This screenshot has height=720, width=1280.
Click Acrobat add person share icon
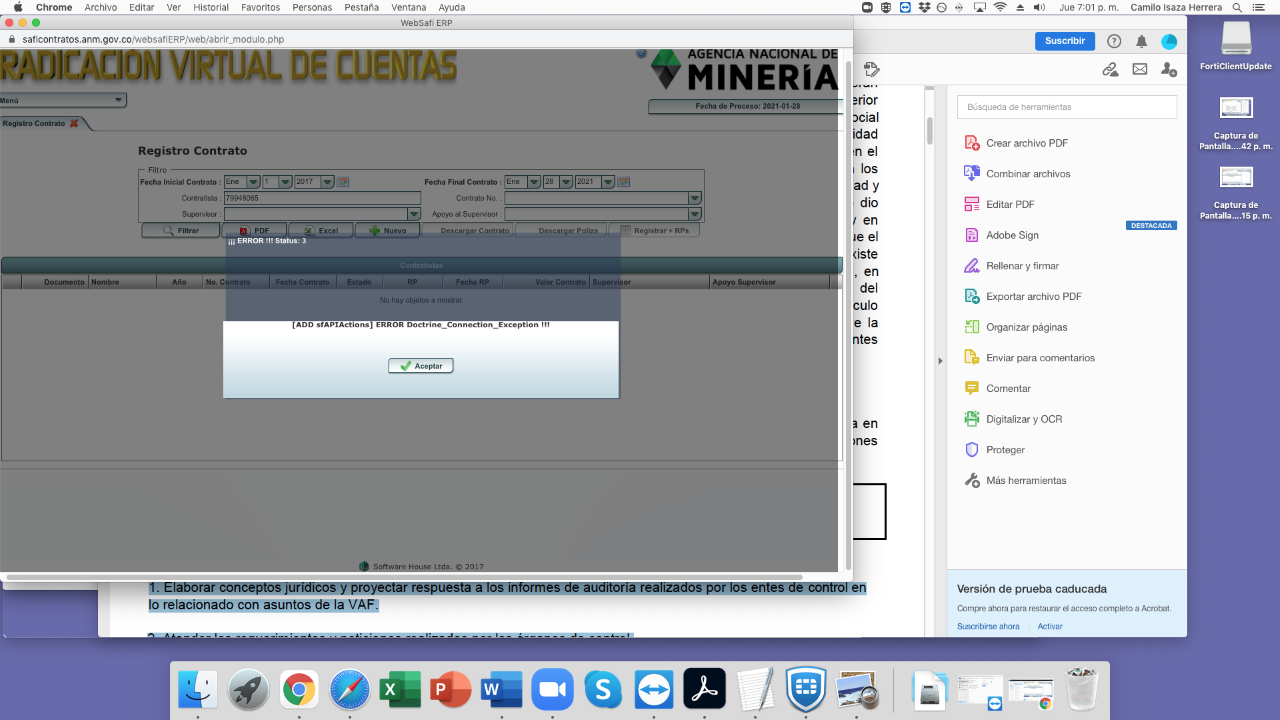(x=1168, y=69)
